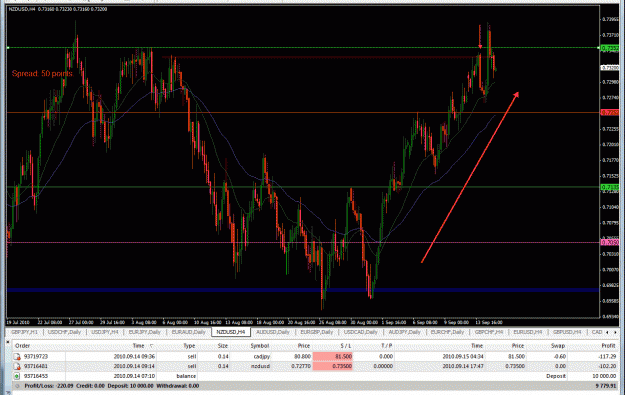Sort by the Swap column header

[558, 346]
